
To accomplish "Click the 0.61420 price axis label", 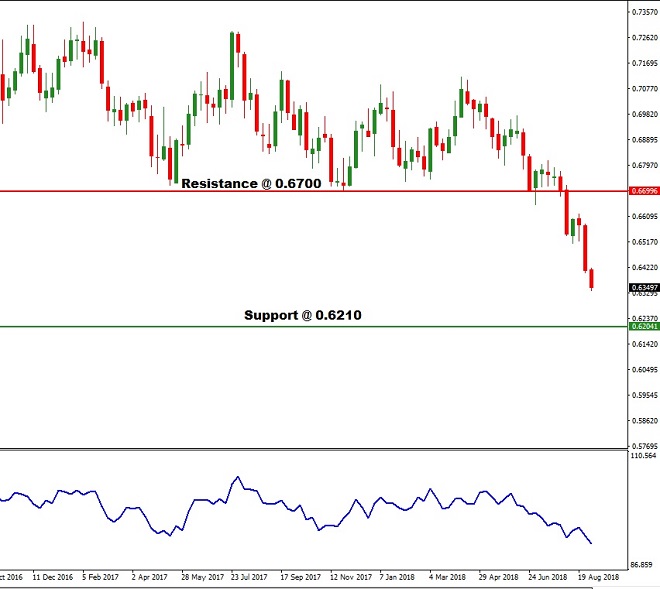I will pyautogui.click(x=644, y=344).
